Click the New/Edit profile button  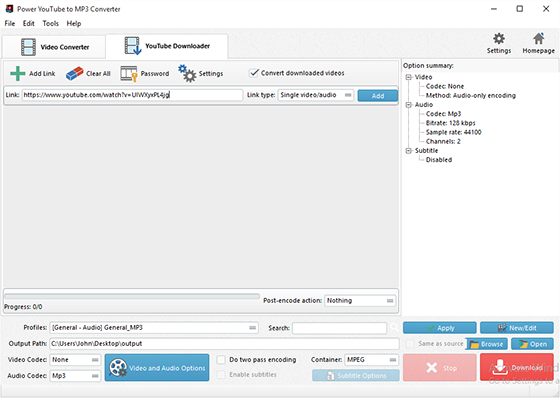[x=517, y=328]
